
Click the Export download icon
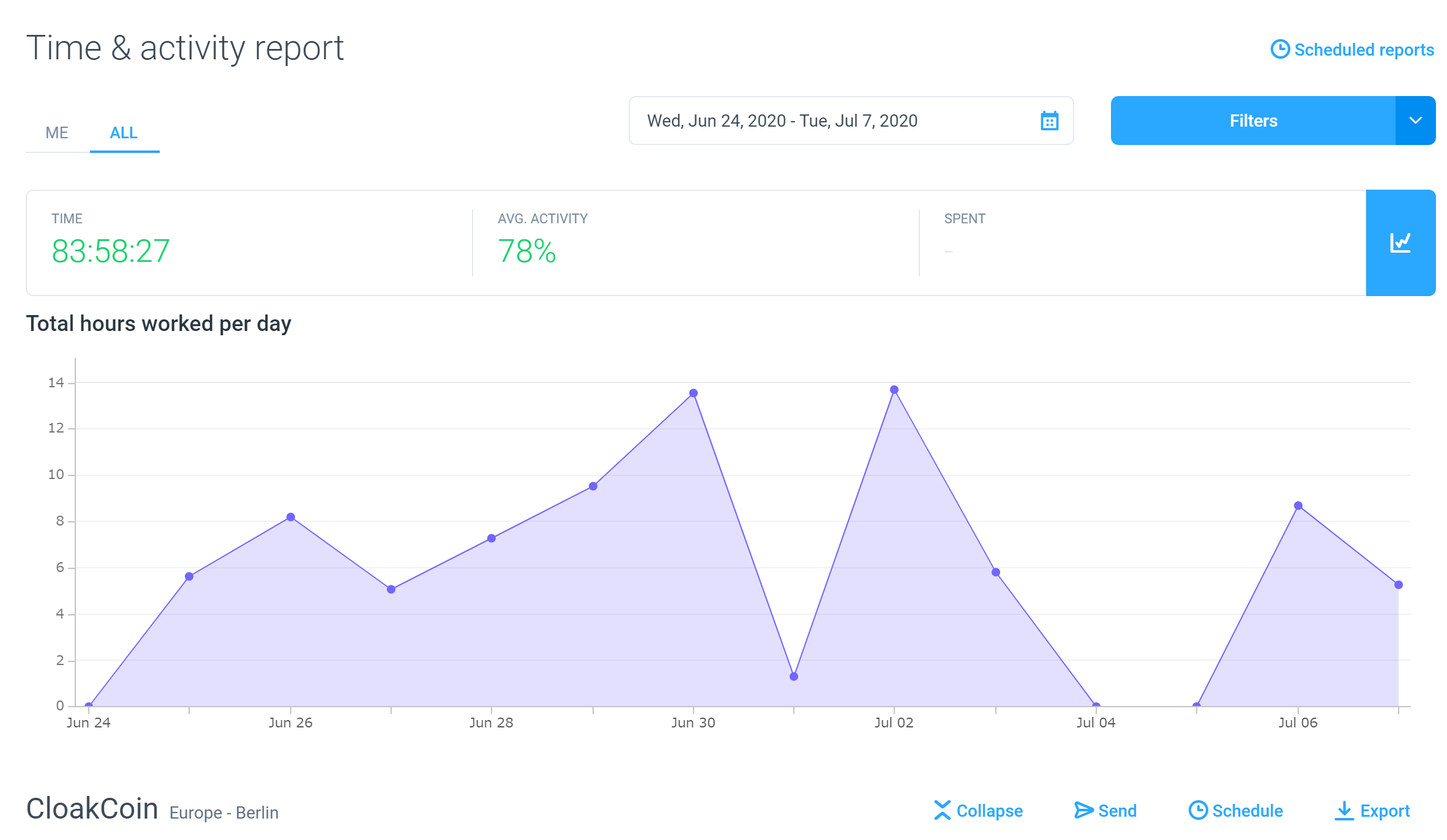[1344, 811]
